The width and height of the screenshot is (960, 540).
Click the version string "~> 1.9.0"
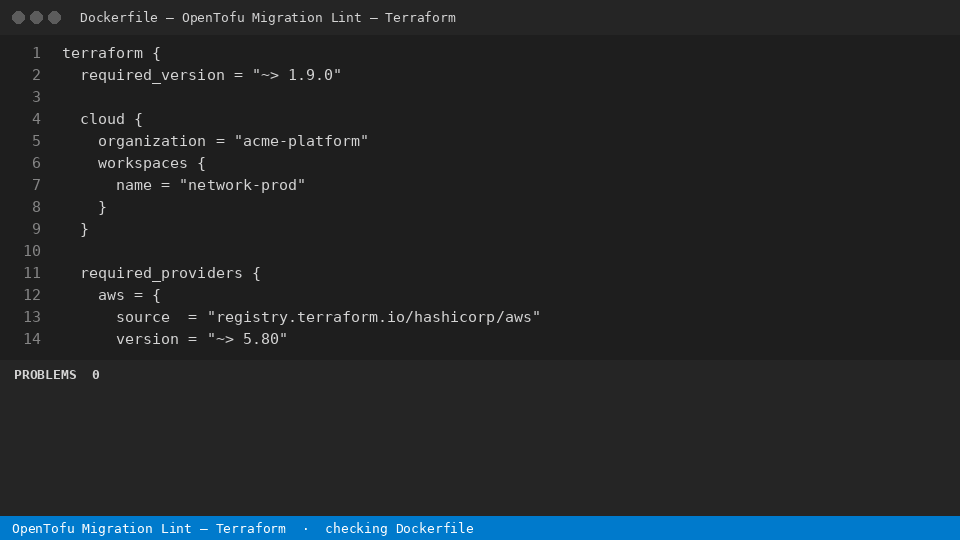tap(297, 75)
